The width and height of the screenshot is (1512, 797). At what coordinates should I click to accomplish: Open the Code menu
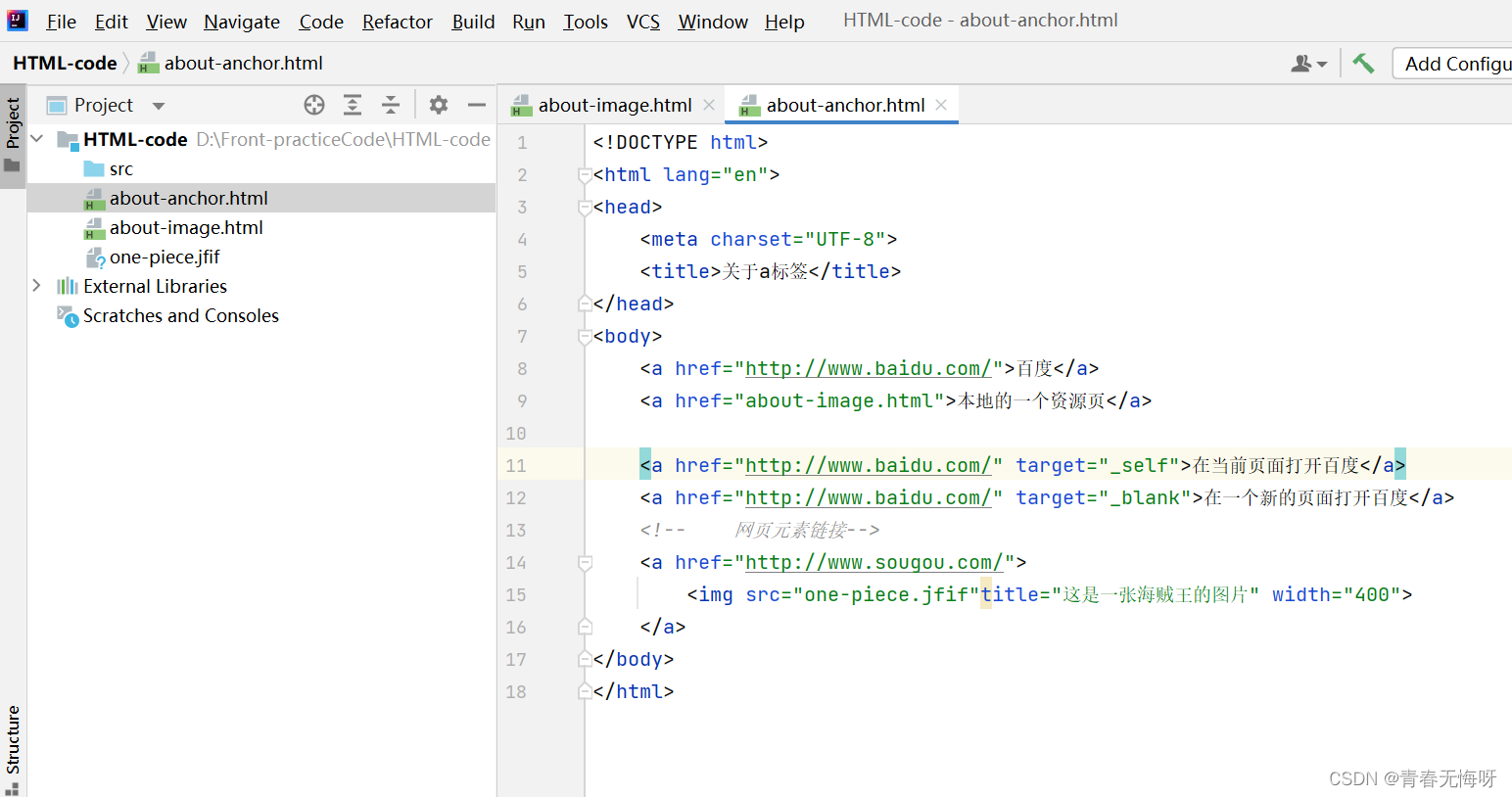pyautogui.click(x=321, y=22)
